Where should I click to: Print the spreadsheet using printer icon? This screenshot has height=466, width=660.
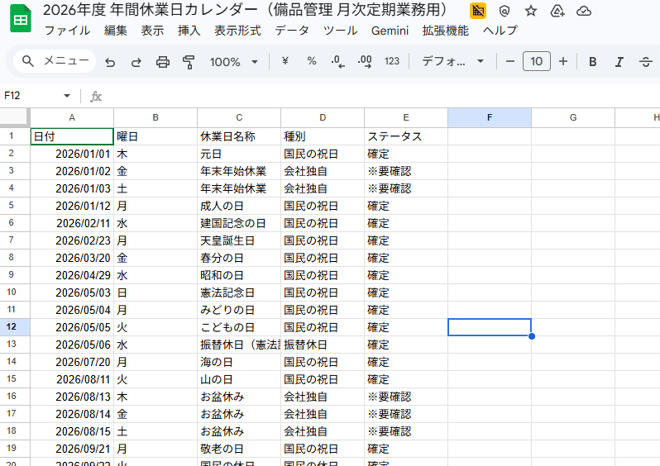(162, 62)
